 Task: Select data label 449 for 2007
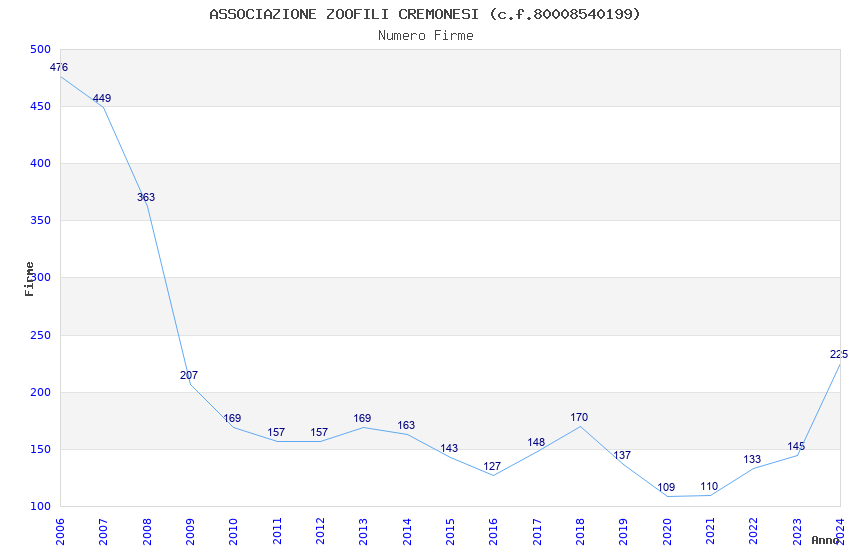pyautogui.click(x=102, y=99)
